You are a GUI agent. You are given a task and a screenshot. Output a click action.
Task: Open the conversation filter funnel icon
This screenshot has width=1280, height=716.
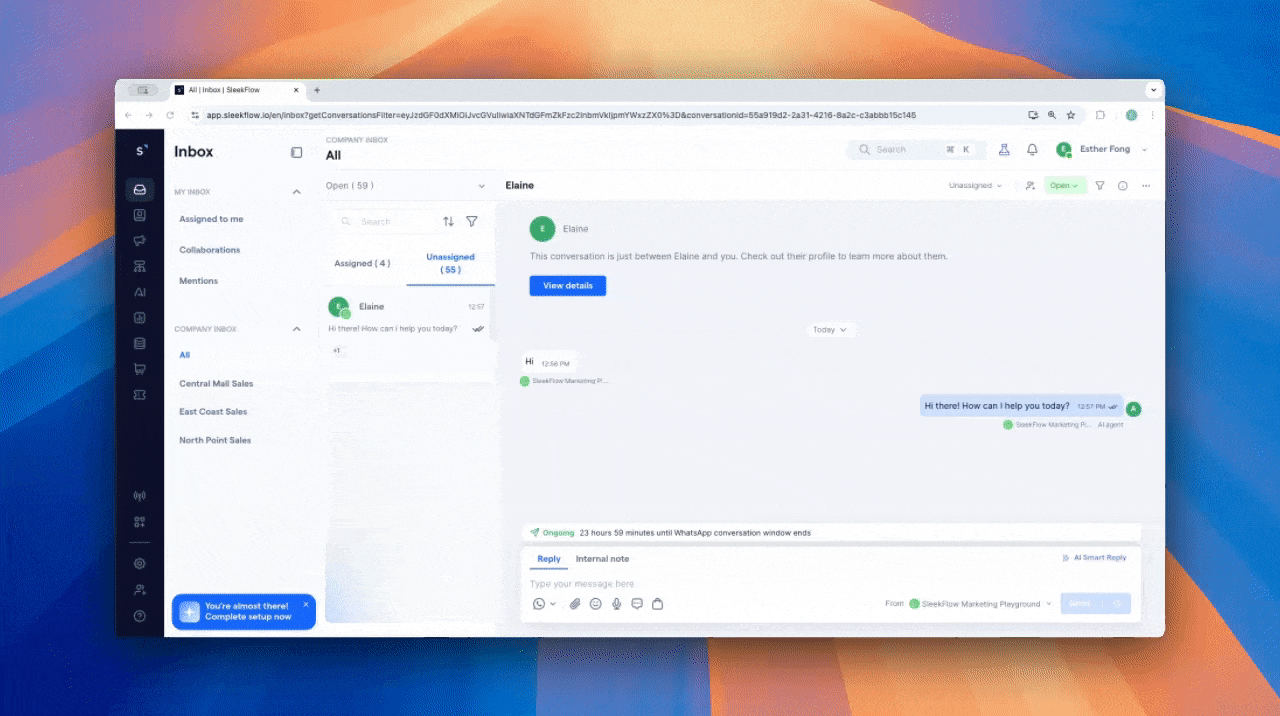coord(471,221)
